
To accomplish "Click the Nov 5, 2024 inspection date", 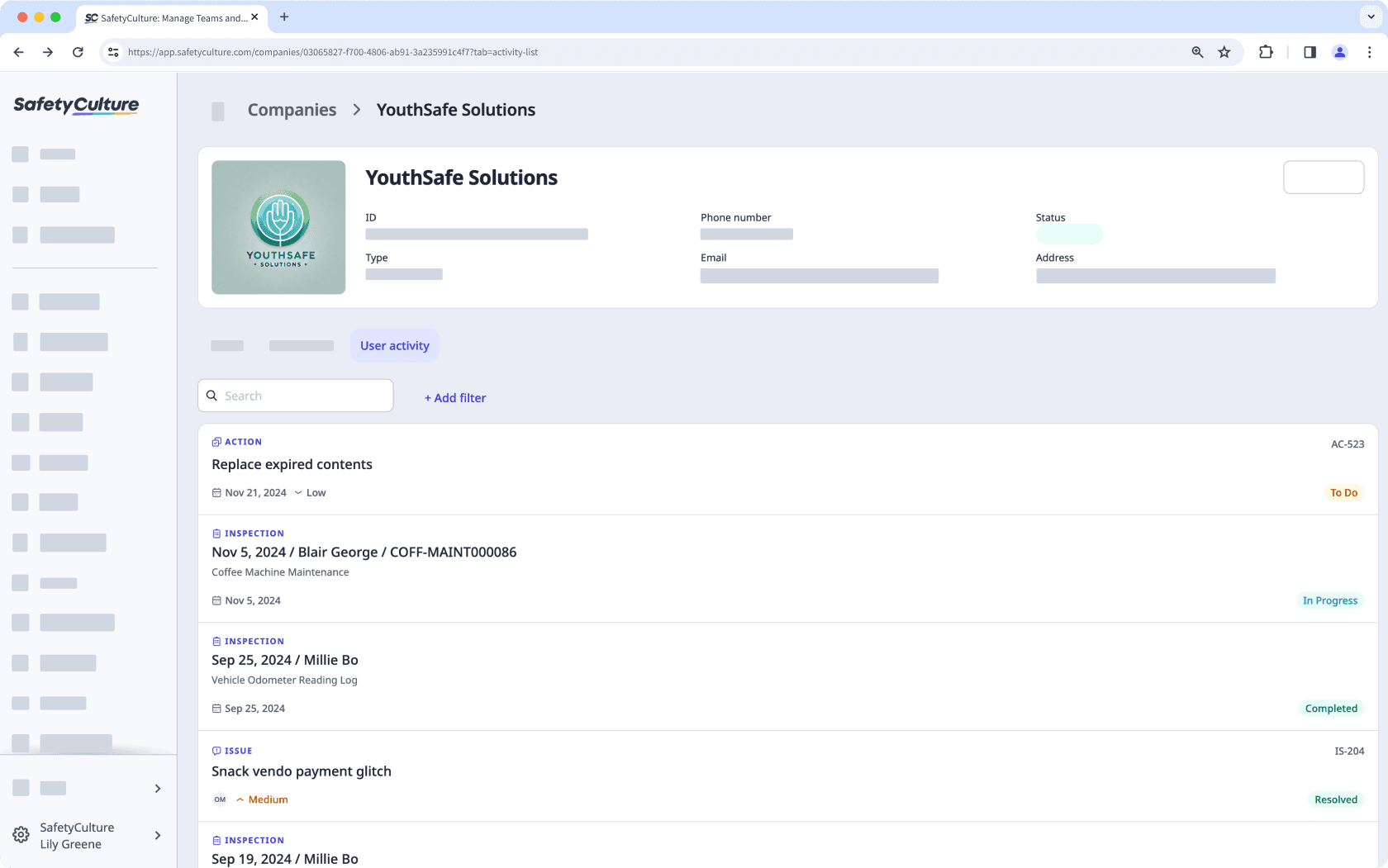I will [253, 600].
